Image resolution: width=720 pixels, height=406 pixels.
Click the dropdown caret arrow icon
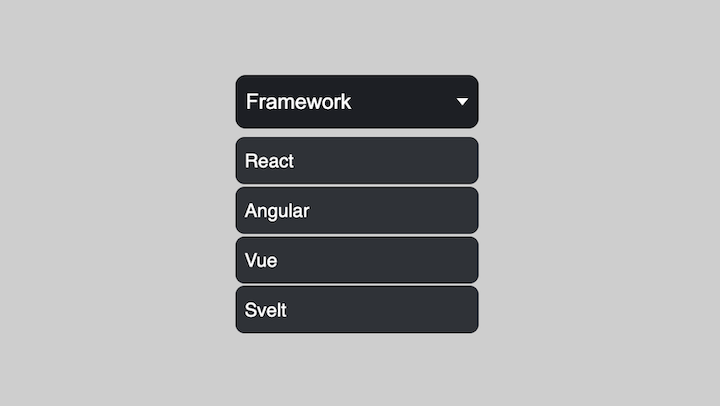(462, 102)
